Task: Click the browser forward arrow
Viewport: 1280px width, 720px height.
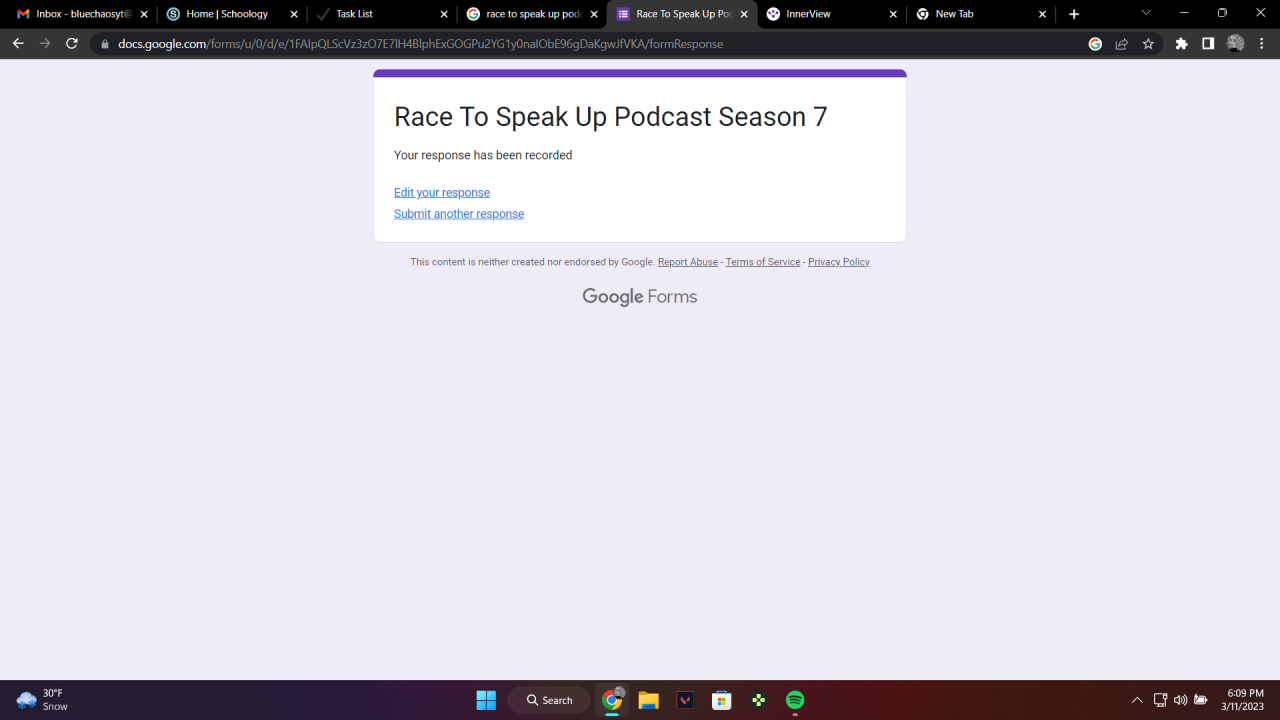Action: pyautogui.click(x=45, y=44)
